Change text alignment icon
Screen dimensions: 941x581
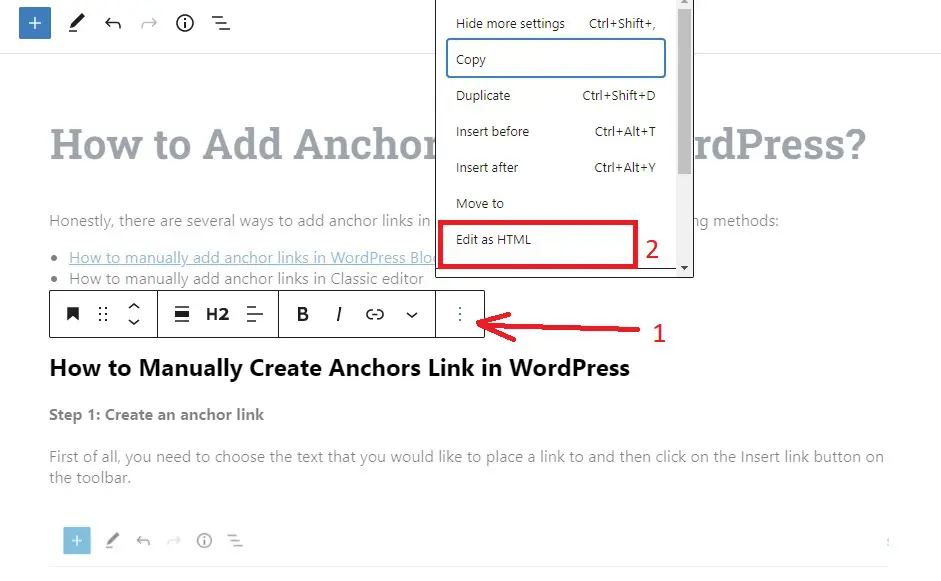(254, 314)
